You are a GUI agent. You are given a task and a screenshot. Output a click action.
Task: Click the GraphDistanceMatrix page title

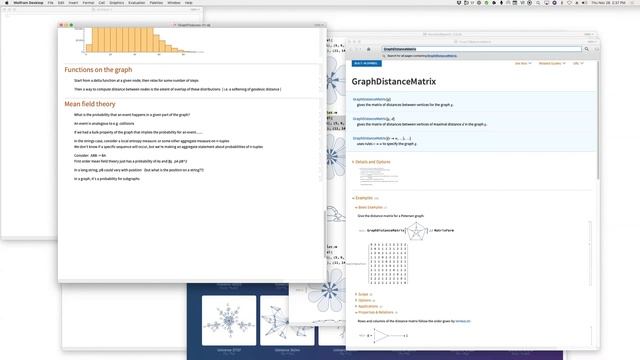click(393, 81)
